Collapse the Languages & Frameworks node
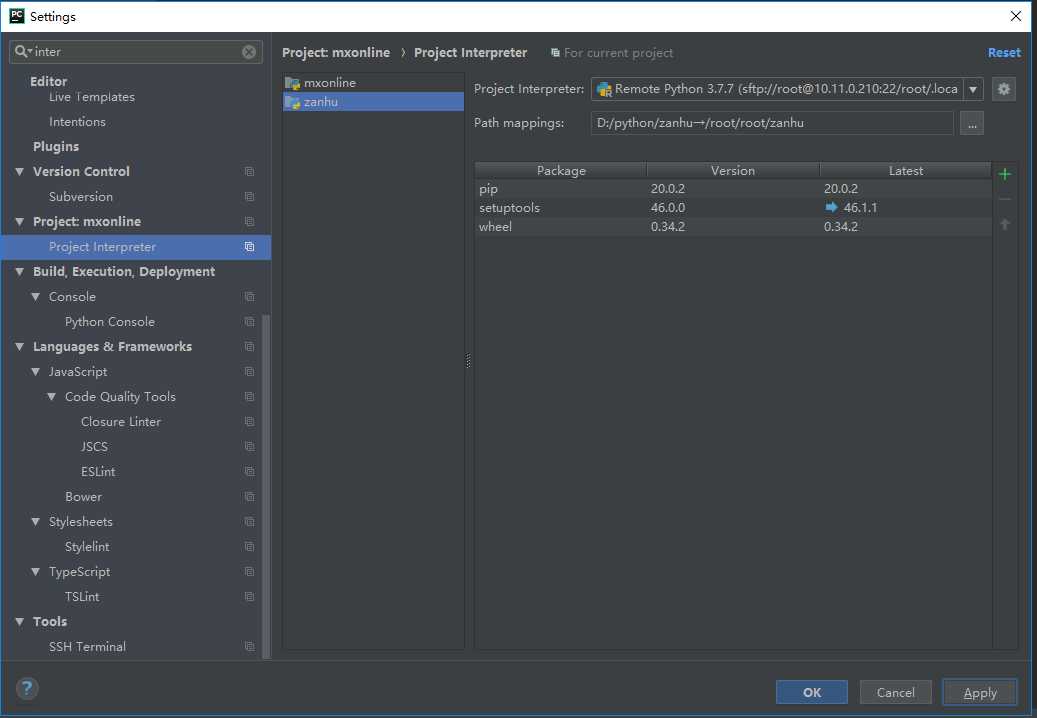1037x718 pixels. pyautogui.click(x=19, y=347)
